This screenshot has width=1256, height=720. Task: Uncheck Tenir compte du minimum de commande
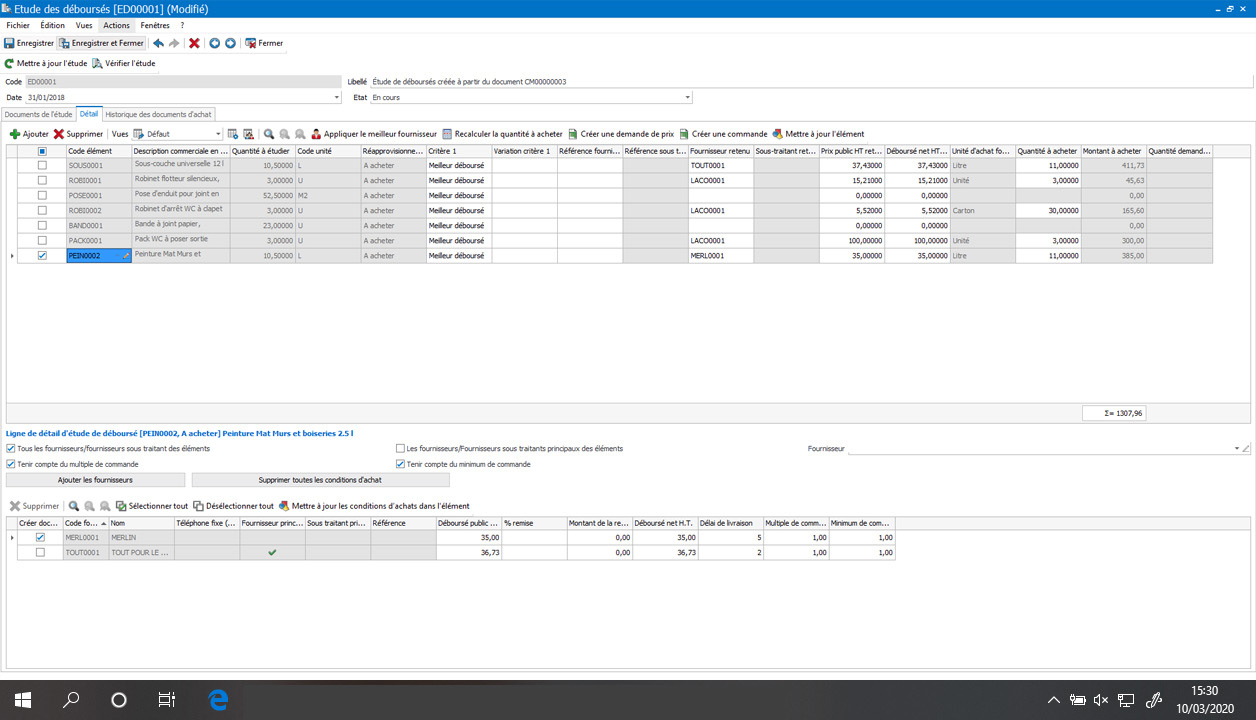tap(401, 464)
